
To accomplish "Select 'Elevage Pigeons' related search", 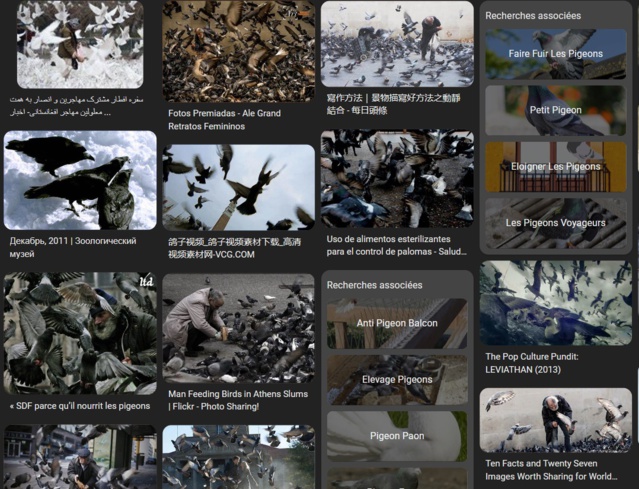I will point(397,380).
